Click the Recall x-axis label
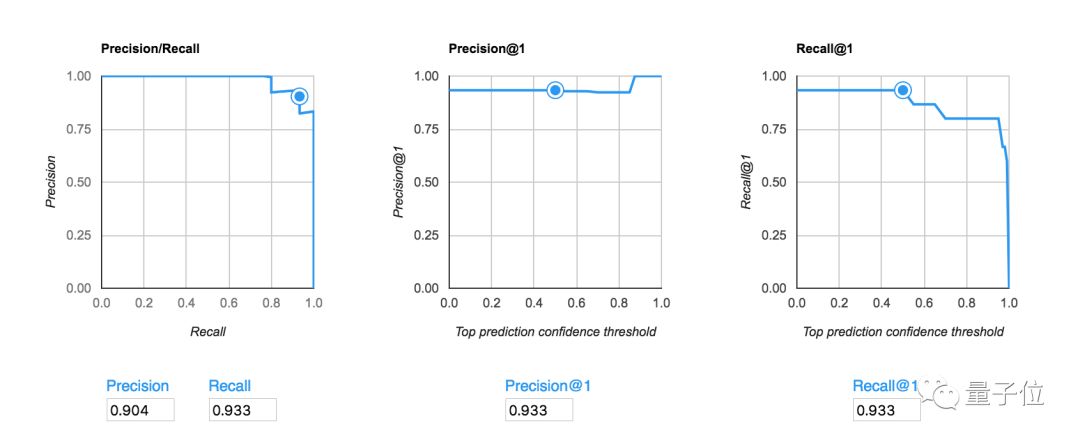 (208, 331)
